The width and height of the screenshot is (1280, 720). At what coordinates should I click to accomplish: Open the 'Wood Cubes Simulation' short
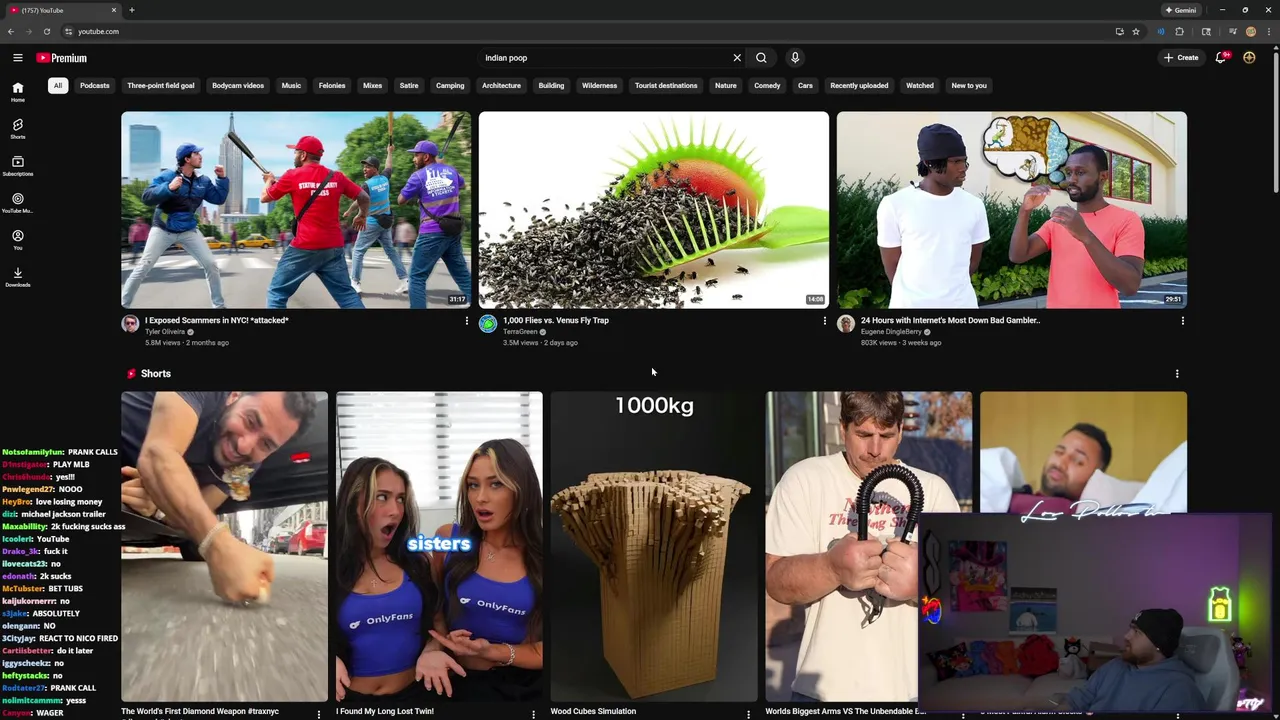point(654,547)
